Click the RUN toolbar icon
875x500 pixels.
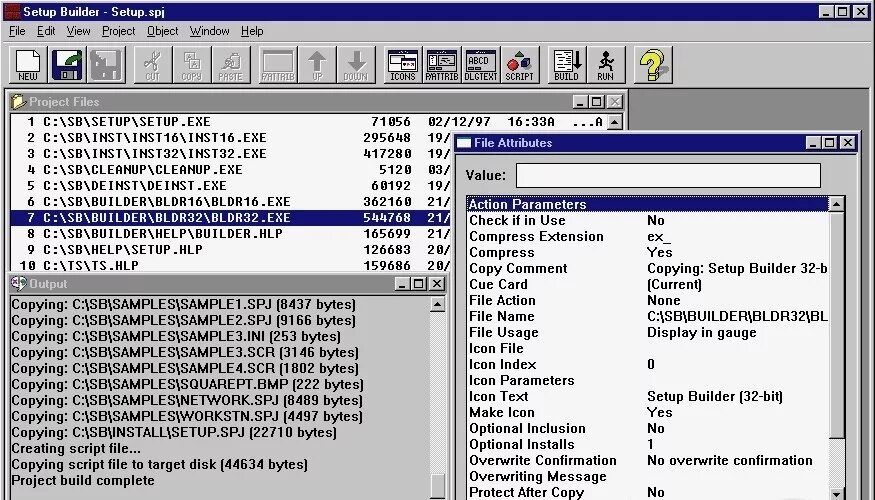[x=606, y=65]
